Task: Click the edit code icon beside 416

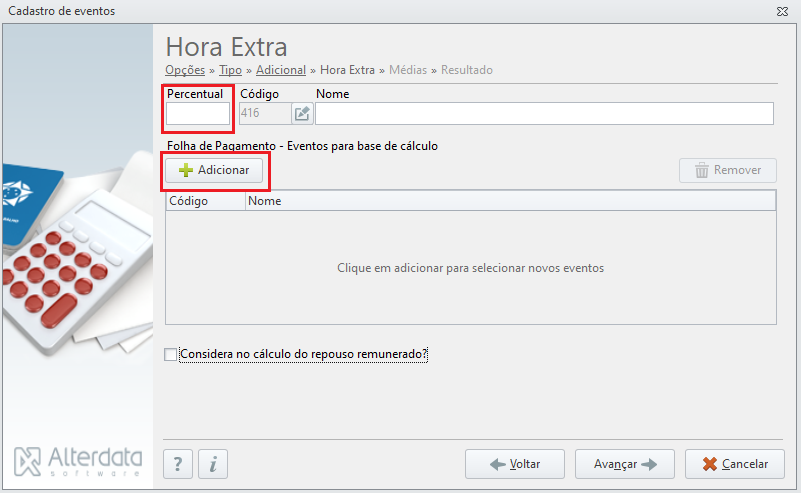Action: pos(302,113)
